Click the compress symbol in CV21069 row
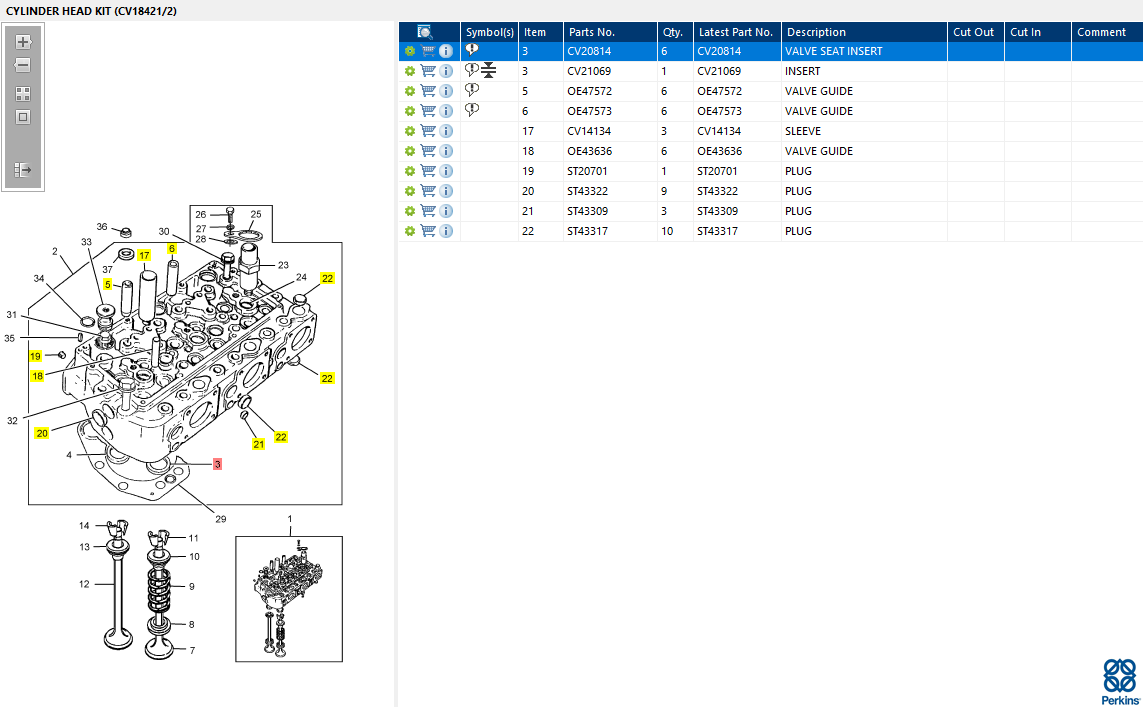Image resolution: width=1143 pixels, height=707 pixels. pyautogui.click(x=488, y=71)
